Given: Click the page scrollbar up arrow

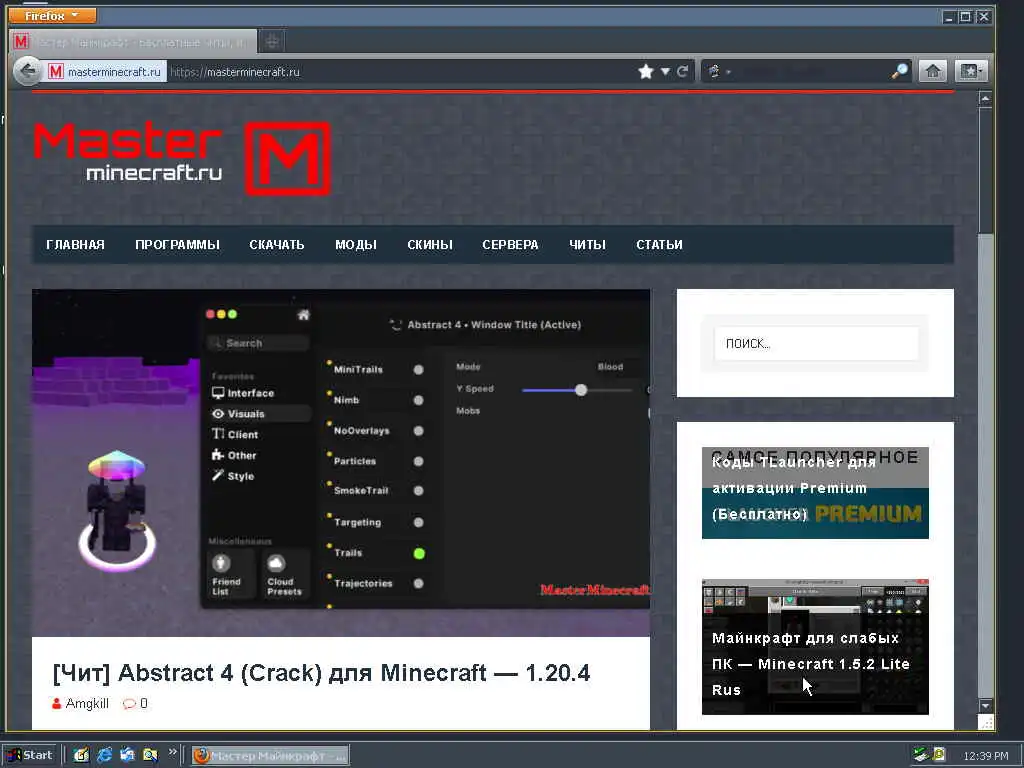Looking at the screenshot, I should tap(985, 99).
